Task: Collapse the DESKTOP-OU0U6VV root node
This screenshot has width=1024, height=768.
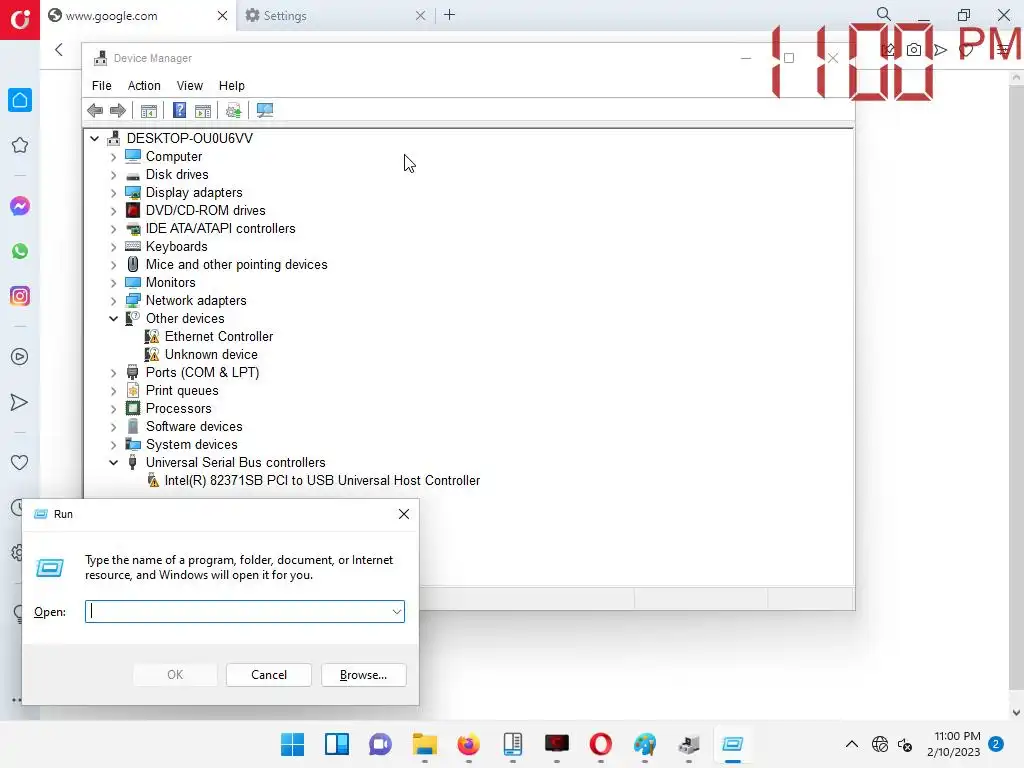Action: click(95, 138)
